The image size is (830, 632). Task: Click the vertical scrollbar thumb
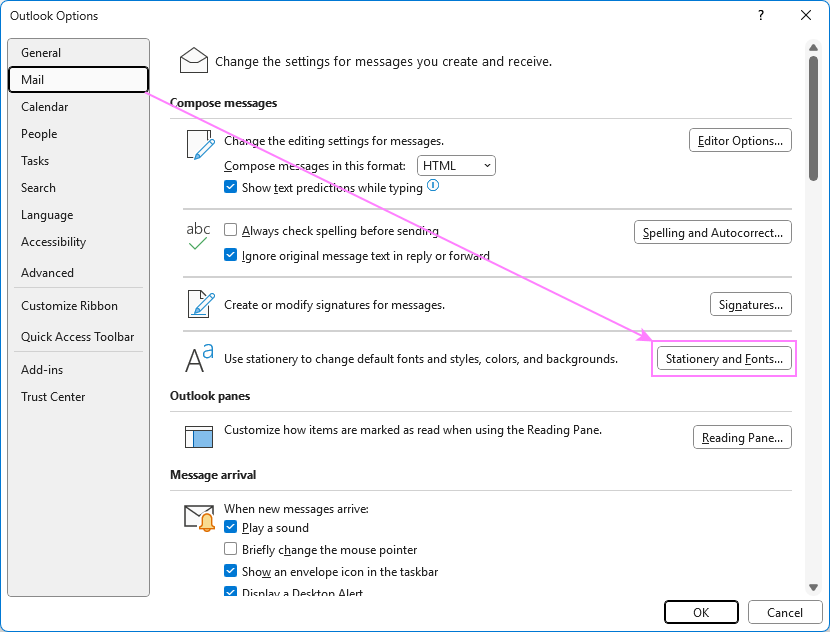point(814,118)
